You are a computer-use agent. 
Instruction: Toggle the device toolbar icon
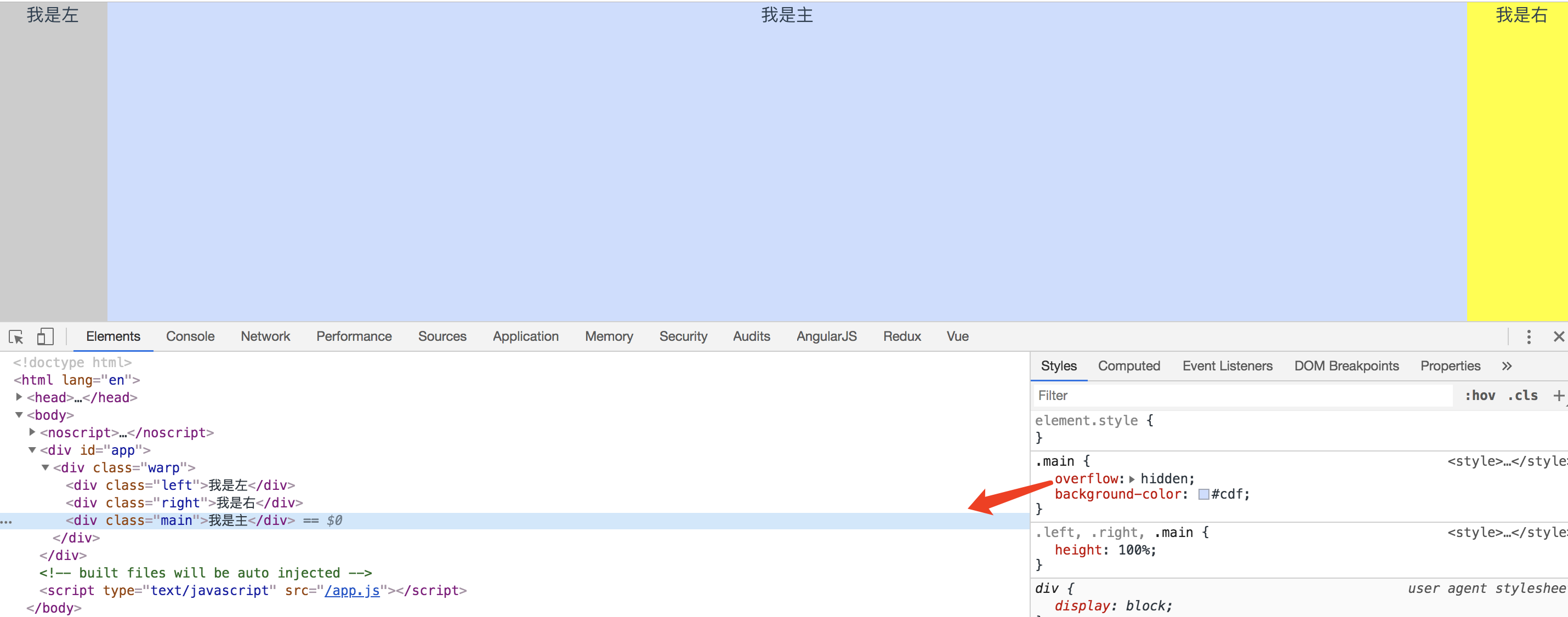click(x=45, y=336)
